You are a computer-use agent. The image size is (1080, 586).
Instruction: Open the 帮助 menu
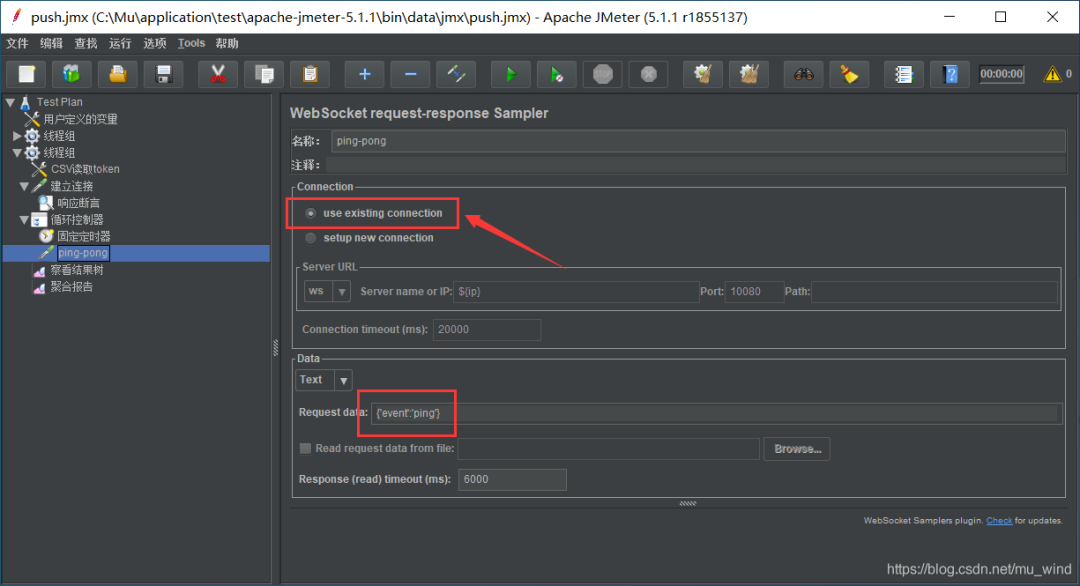(227, 43)
